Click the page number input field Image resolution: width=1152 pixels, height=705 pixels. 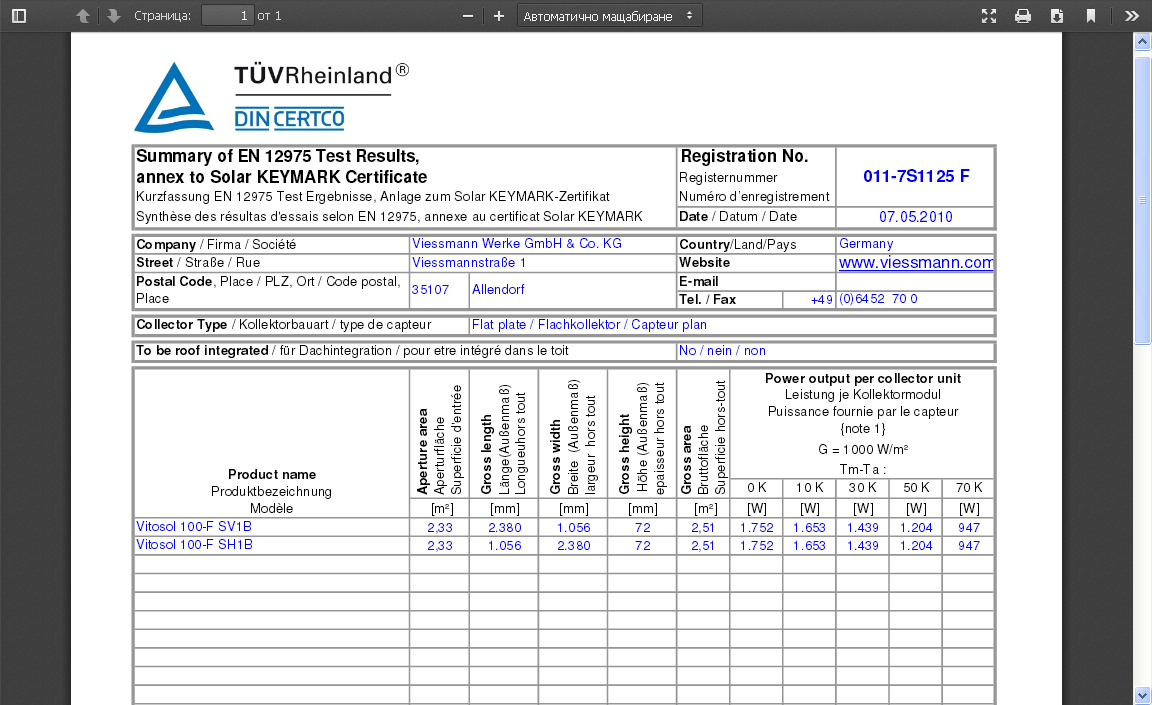(x=227, y=16)
